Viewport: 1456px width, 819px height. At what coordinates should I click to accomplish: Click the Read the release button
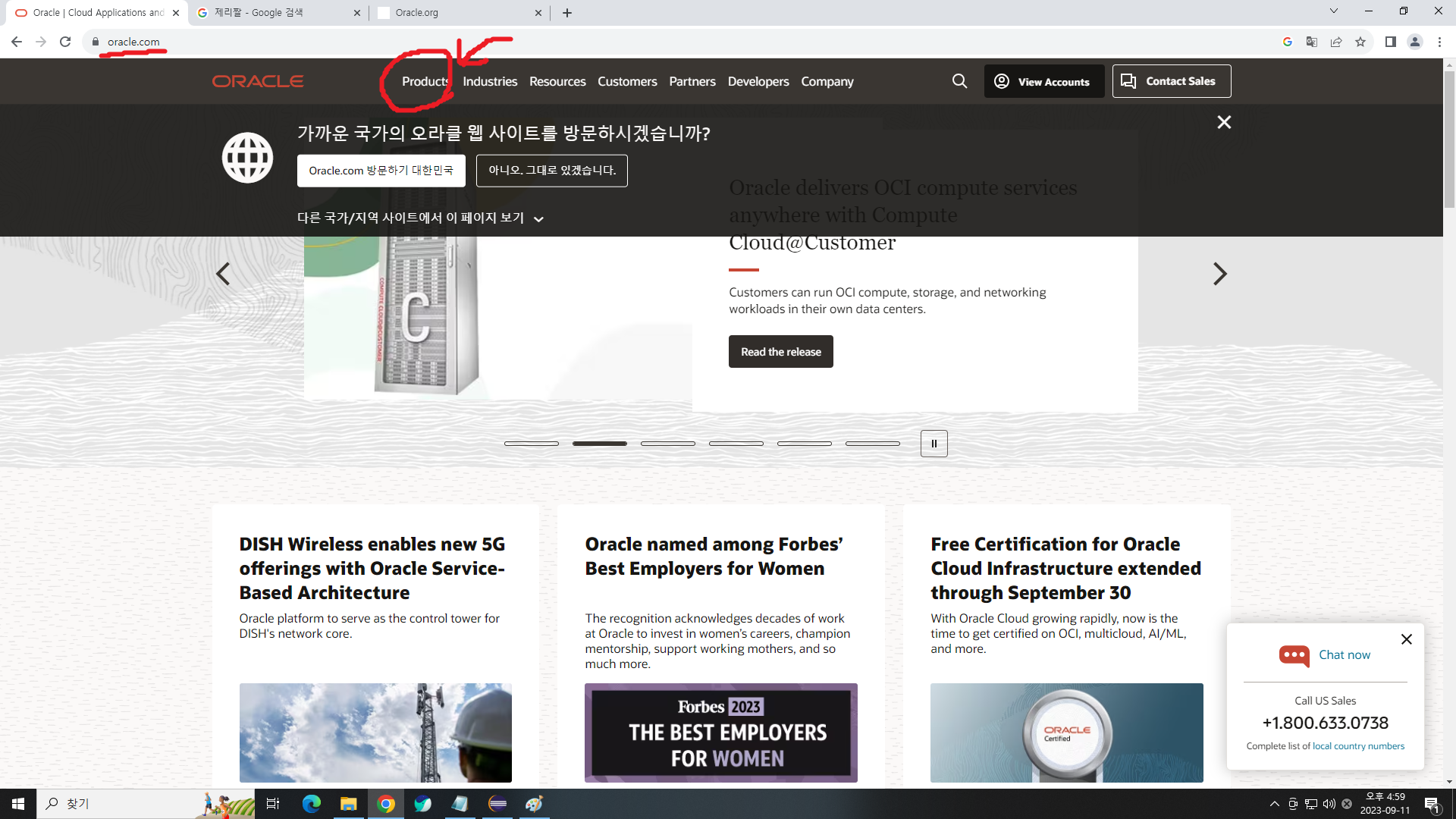click(780, 352)
